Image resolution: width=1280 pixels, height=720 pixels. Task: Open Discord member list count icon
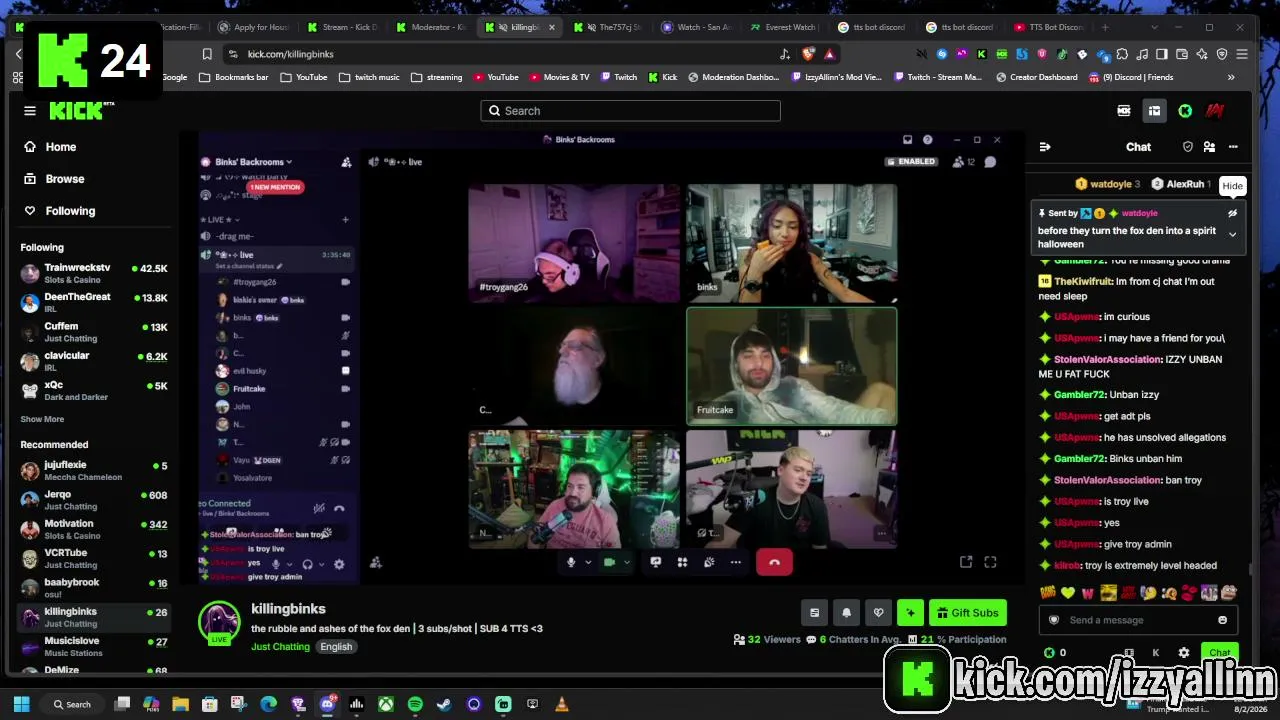tap(964, 162)
